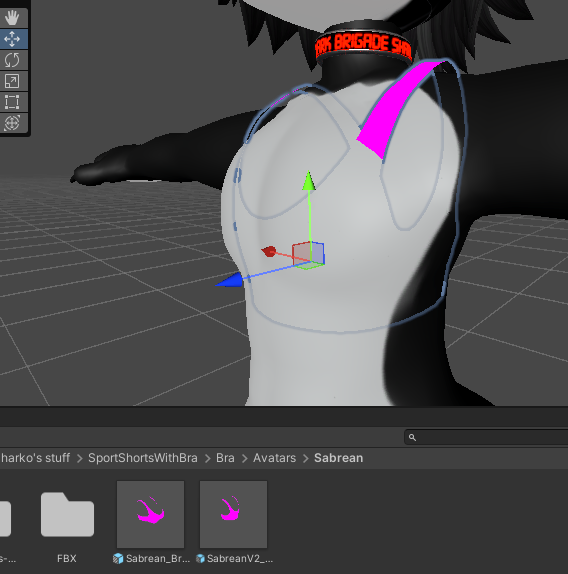Open the 'harko's stuff' breadcrumb folder
The height and width of the screenshot is (574, 568).
pyautogui.click(x=35, y=458)
